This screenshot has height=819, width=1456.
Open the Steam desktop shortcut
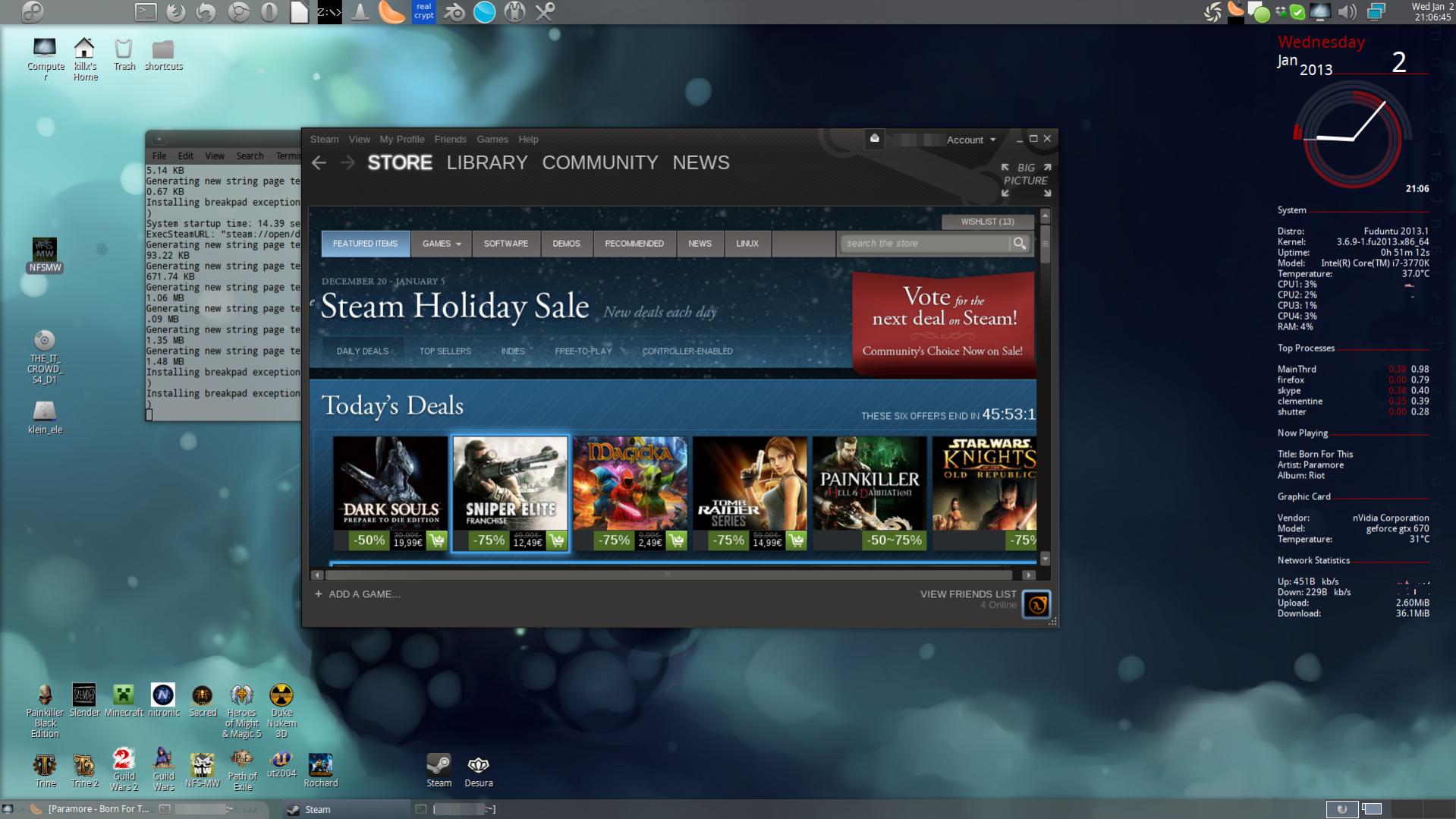[439, 770]
